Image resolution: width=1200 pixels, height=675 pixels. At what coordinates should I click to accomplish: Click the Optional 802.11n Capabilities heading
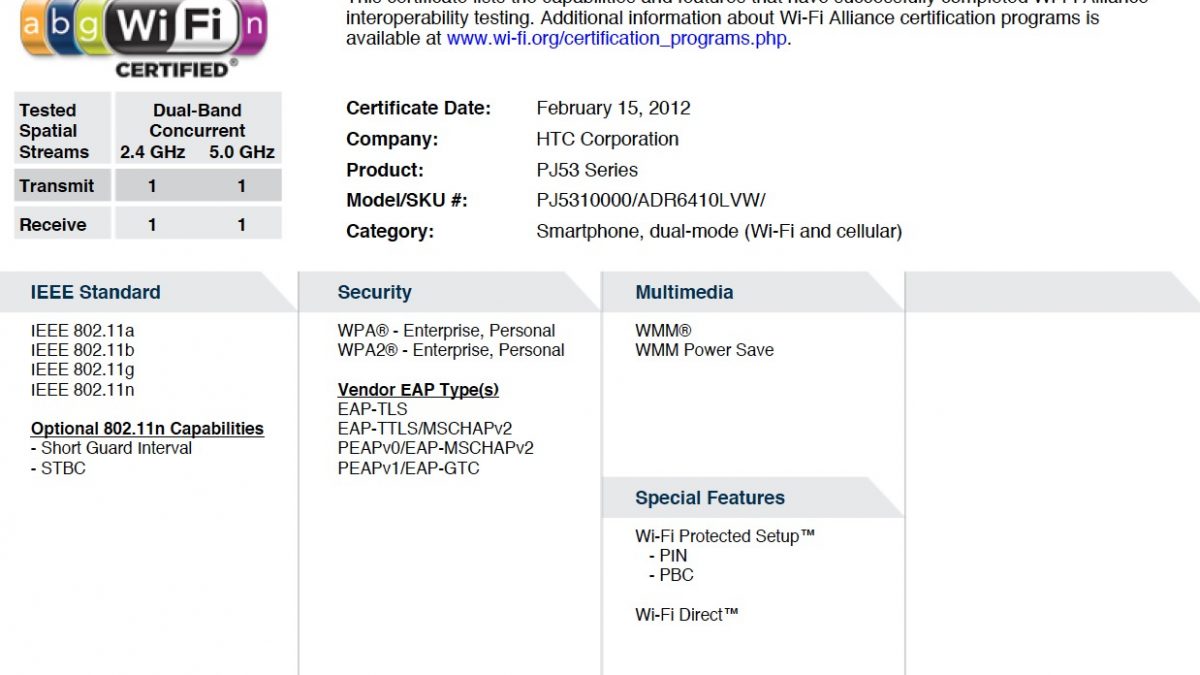147,429
